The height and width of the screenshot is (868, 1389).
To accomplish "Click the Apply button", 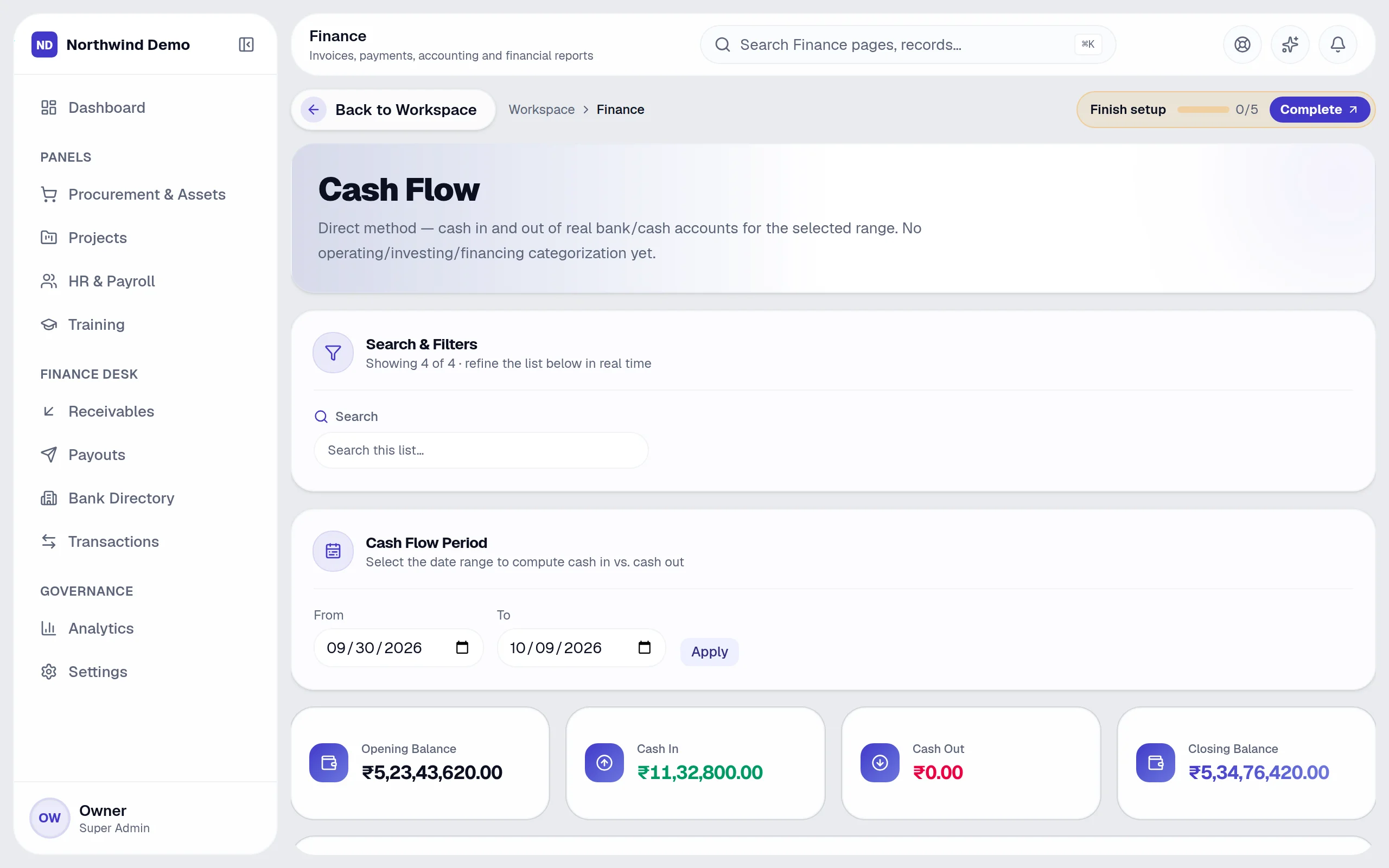I will point(710,652).
